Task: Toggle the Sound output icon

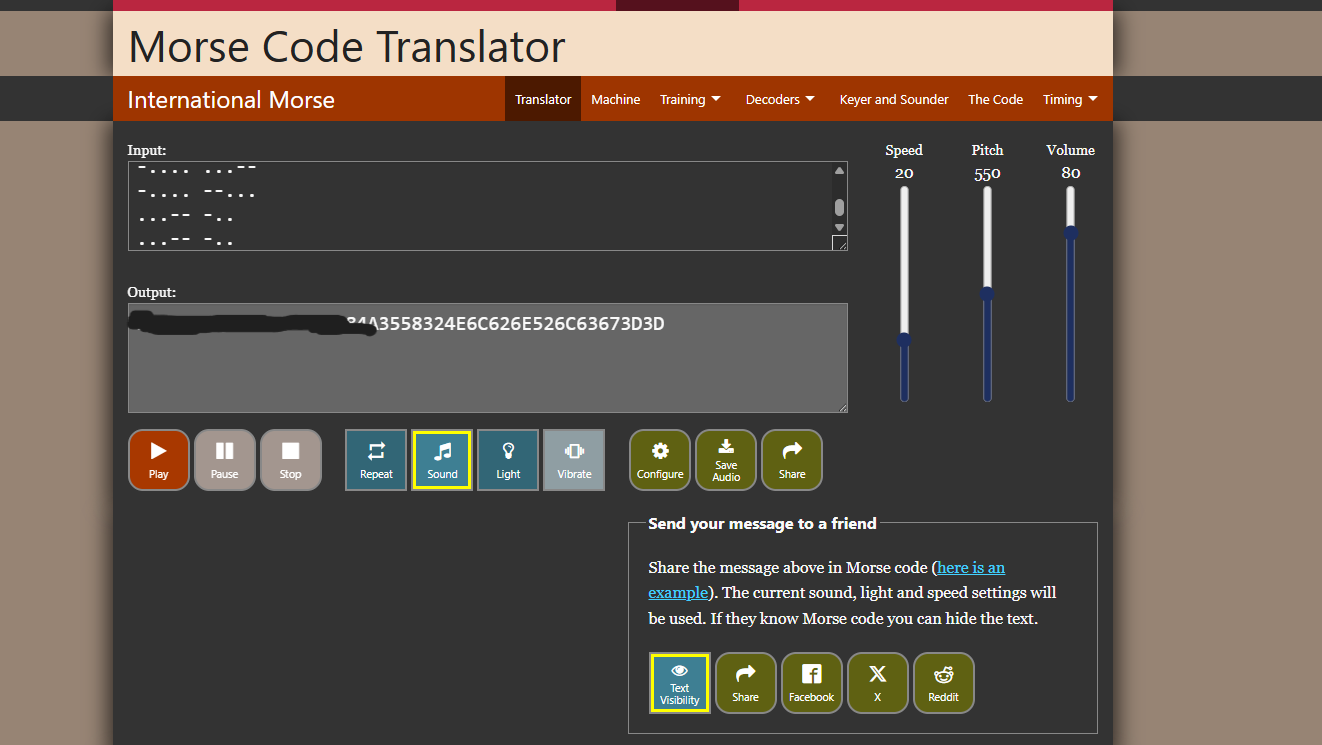Action: pyautogui.click(x=441, y=459)
